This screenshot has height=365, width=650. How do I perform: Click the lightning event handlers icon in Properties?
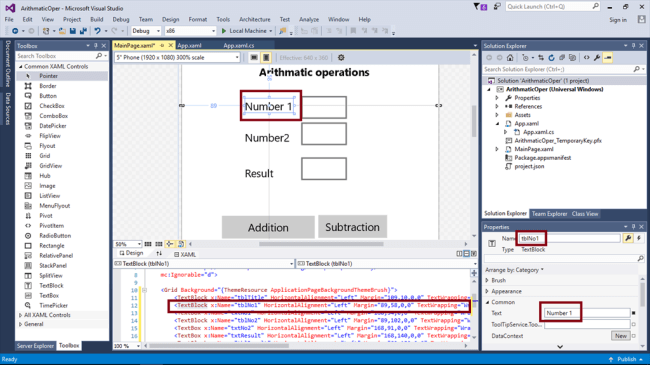[x=639, y=238]
